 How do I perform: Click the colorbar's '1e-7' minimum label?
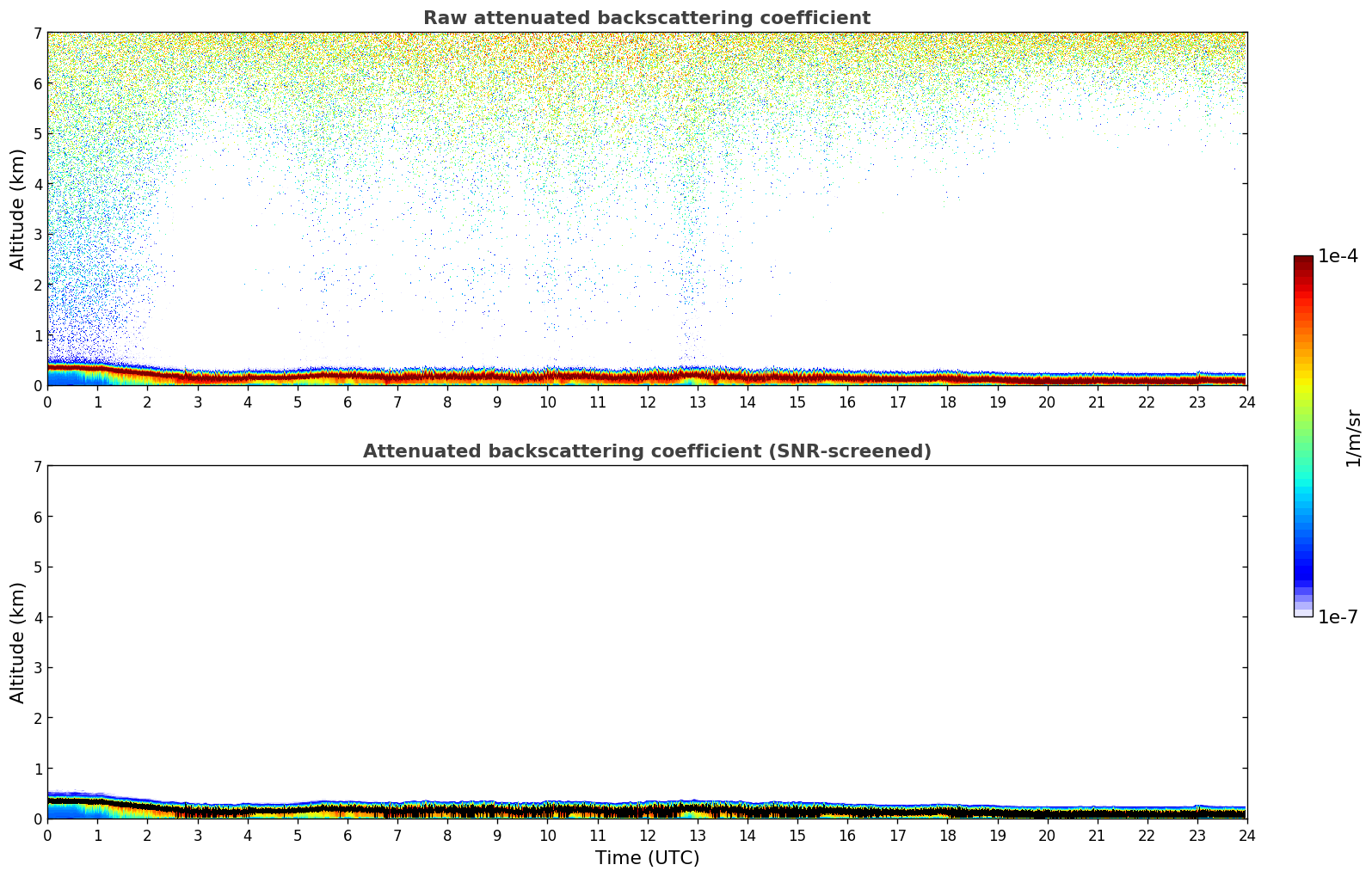pos(1338,617)
